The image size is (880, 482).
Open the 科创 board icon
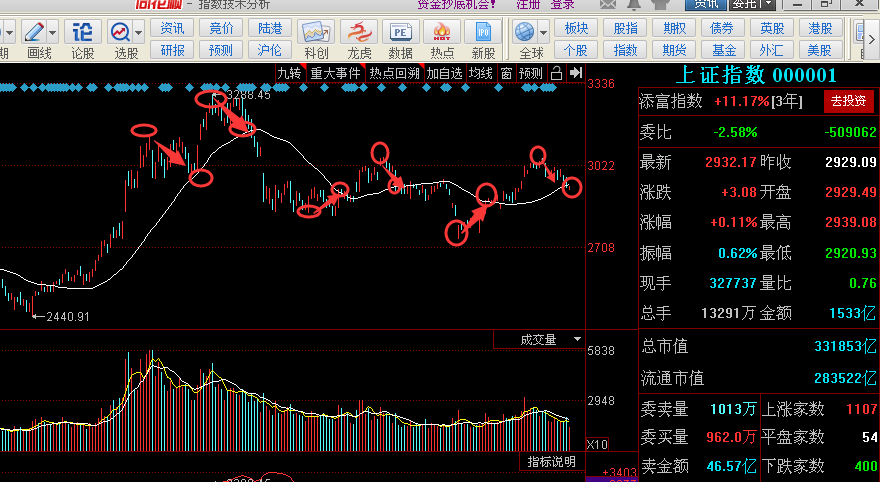[x=316, y=33]
